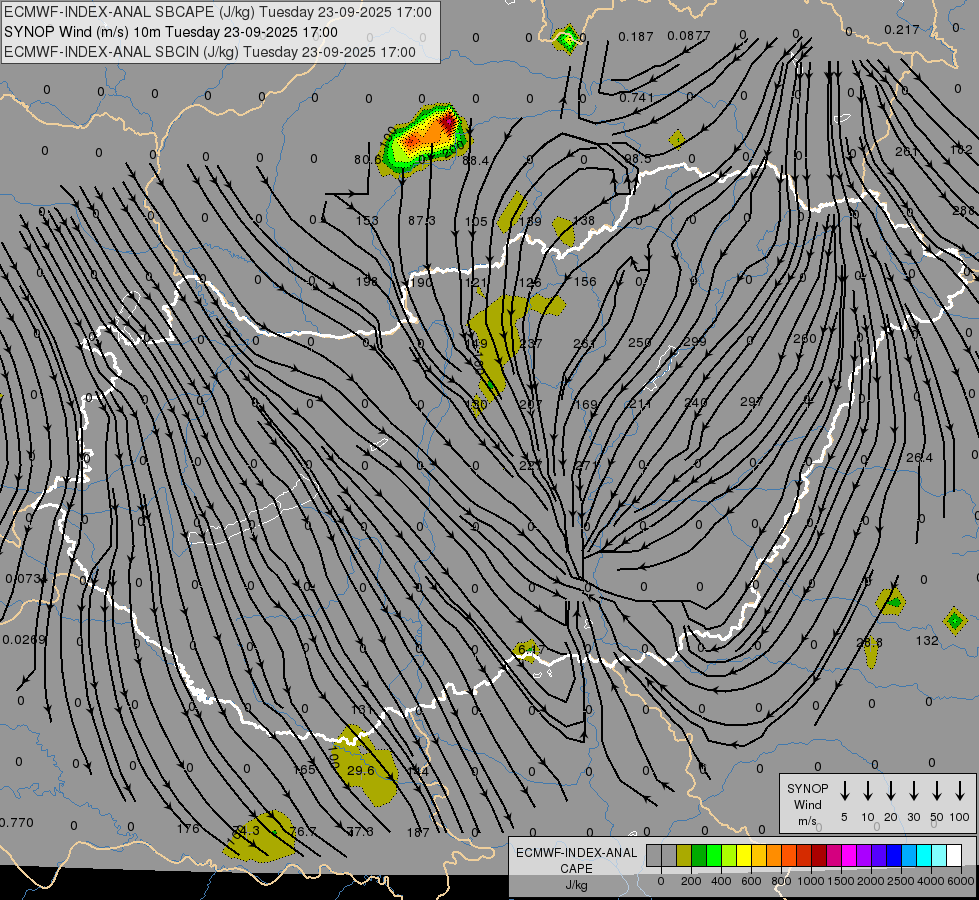Click the map value 28.8
Viewport: 979px width, 900px height.
click(x=869, y=642)
